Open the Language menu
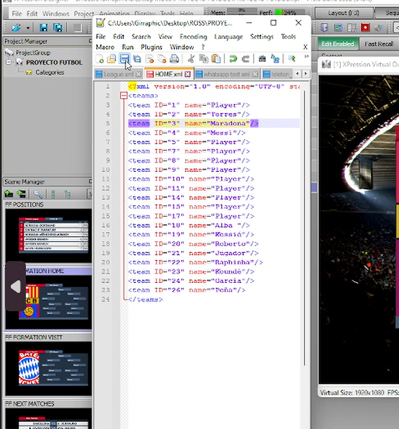 tap(228, 37)
